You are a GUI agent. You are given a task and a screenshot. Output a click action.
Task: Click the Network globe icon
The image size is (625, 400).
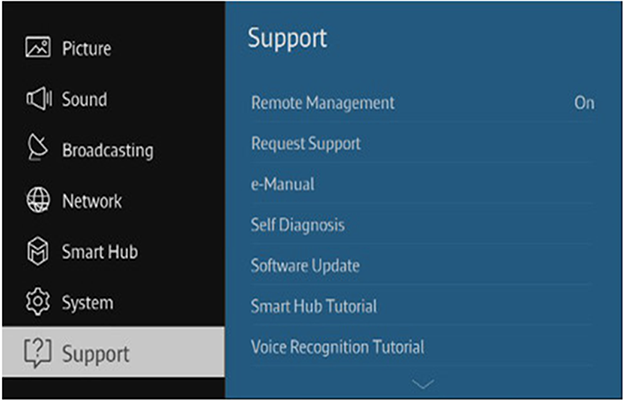(38, 200)
